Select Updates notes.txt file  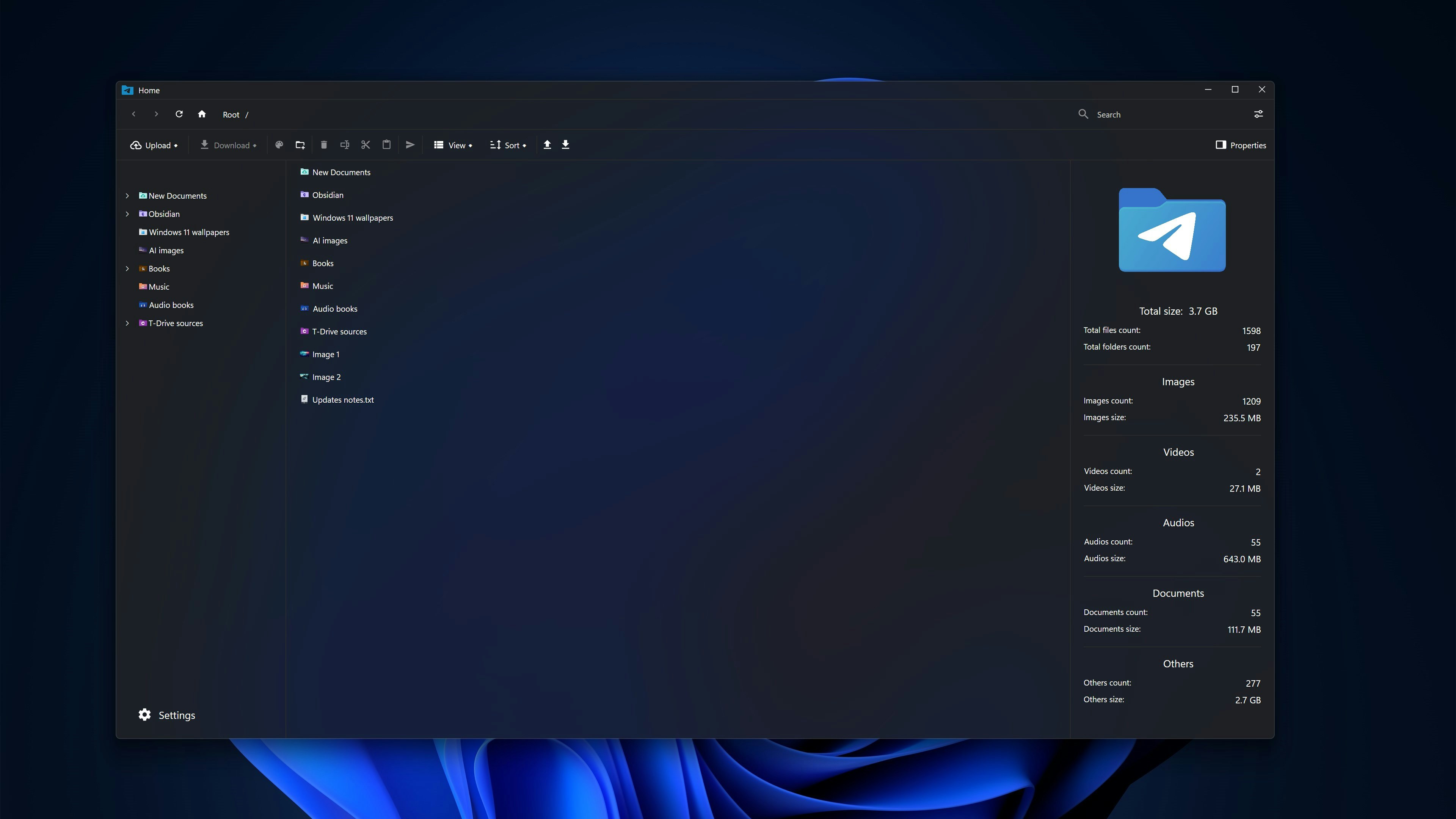pyautogui.click(x=342, y=400)
